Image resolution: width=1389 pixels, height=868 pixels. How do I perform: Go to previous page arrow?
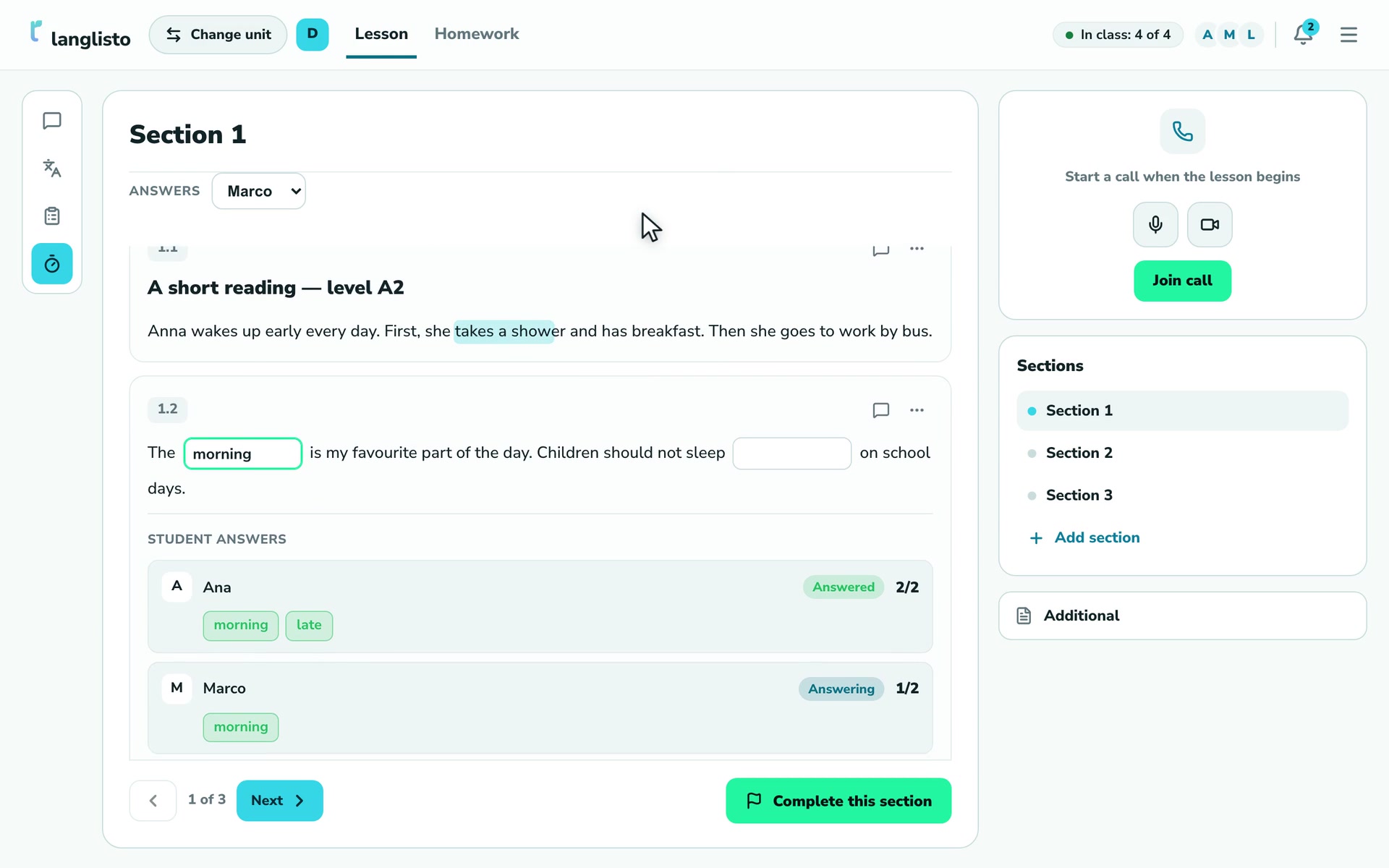click(x=153, y=801)
